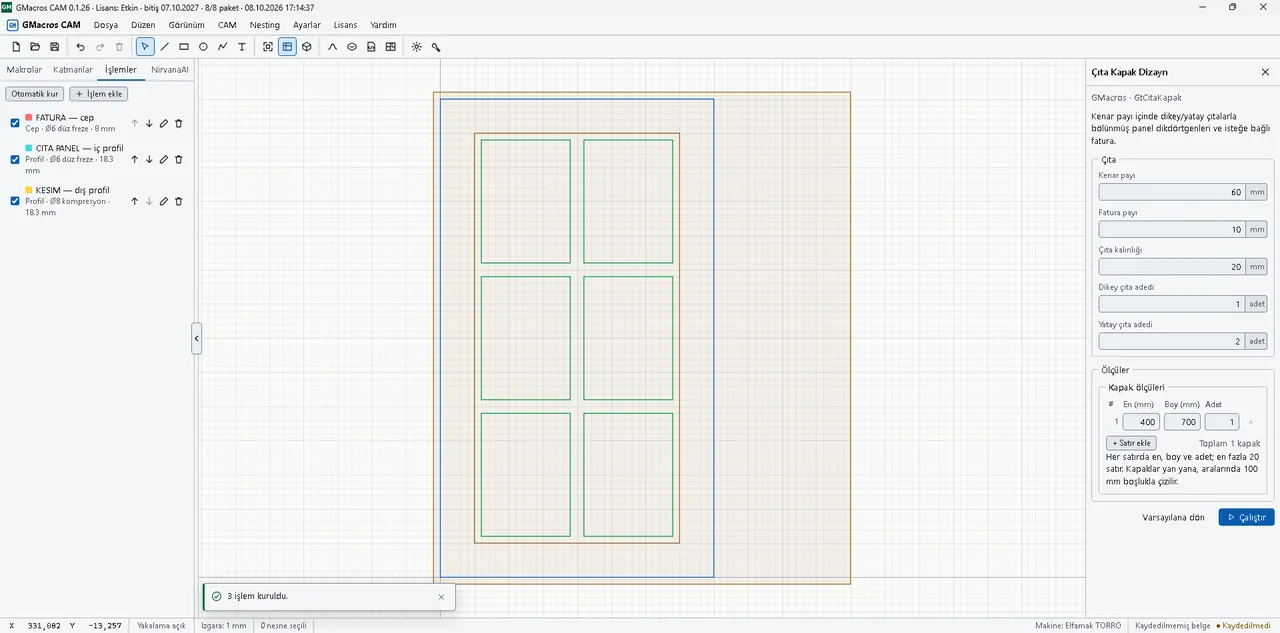
Task: Click the Çıta kalınlığı input field
Action: pos(1171,267)
